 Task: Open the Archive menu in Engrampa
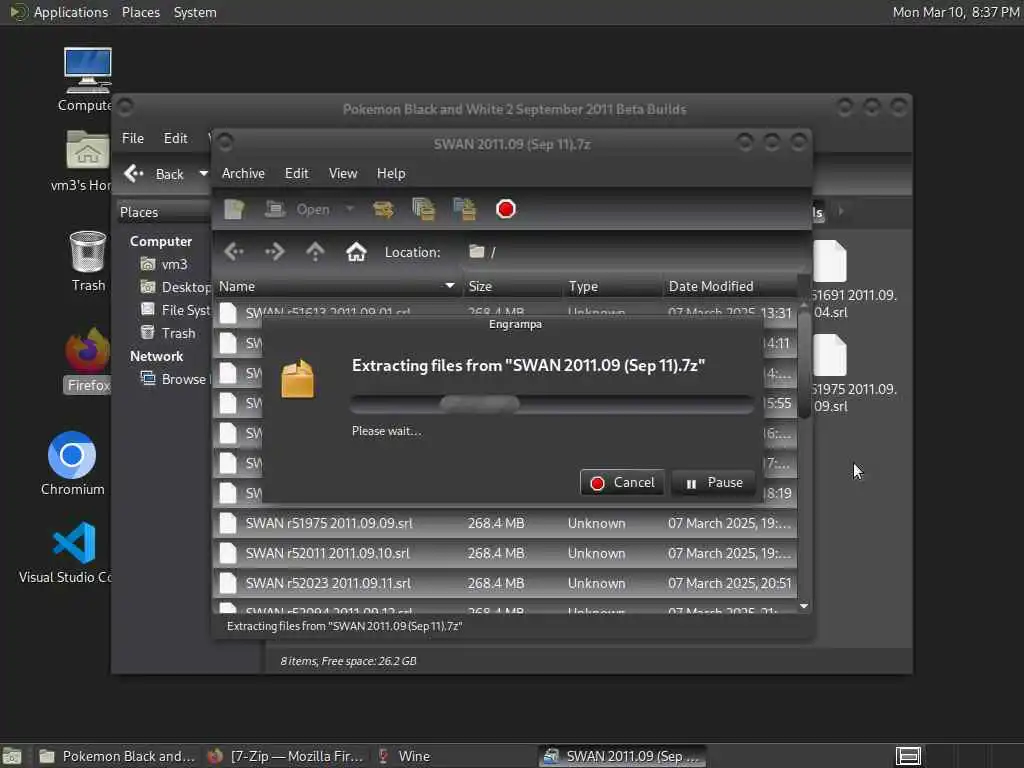243,173
